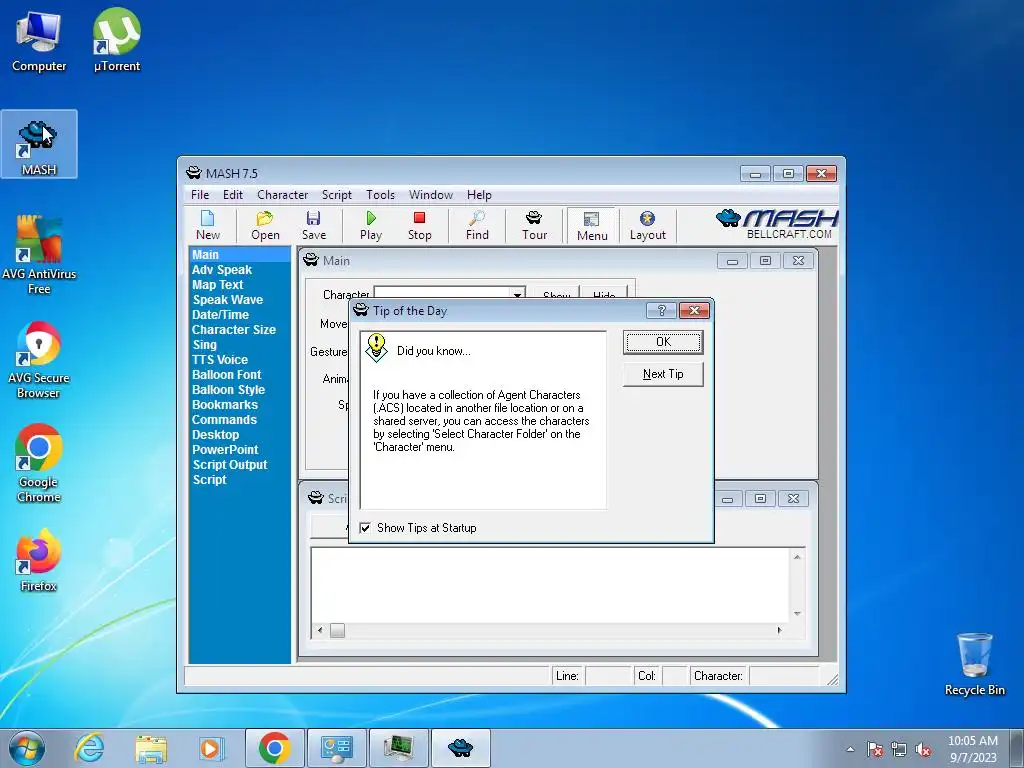Select Bookmarks in the sidebar
Screen dimensions: 1024x768
[225, 405]
